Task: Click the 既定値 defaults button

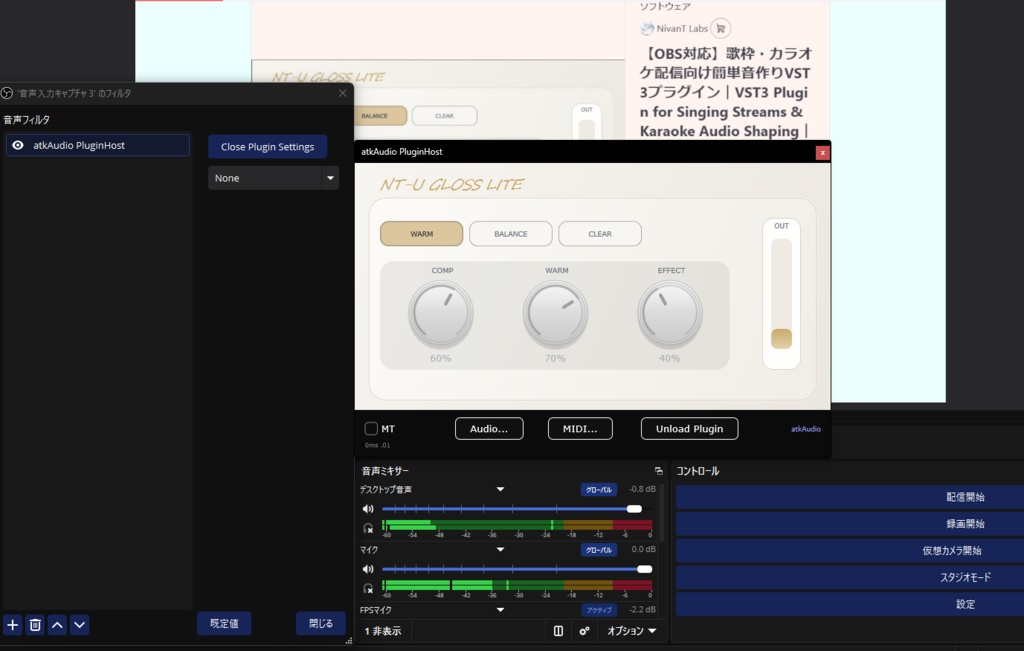Action: coord(224,624)
